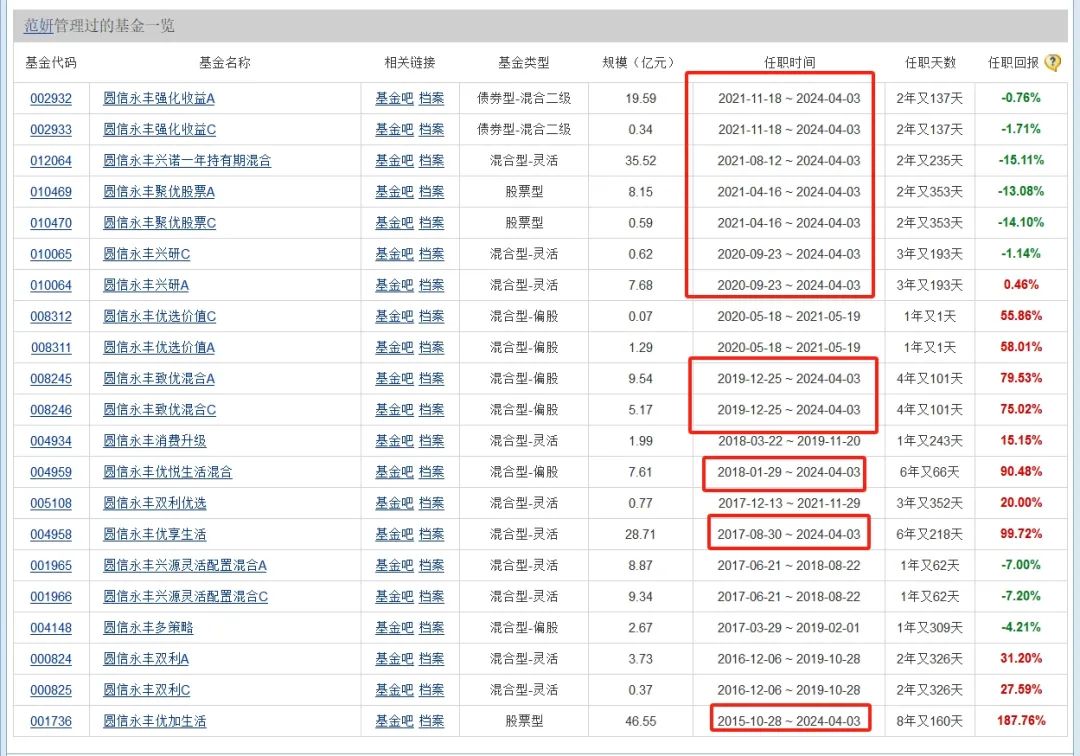Open fund 圆信永丰强化收益A
Image resolution: width=1080 pixels, height=756 pixels.
(x=159, y=98)
